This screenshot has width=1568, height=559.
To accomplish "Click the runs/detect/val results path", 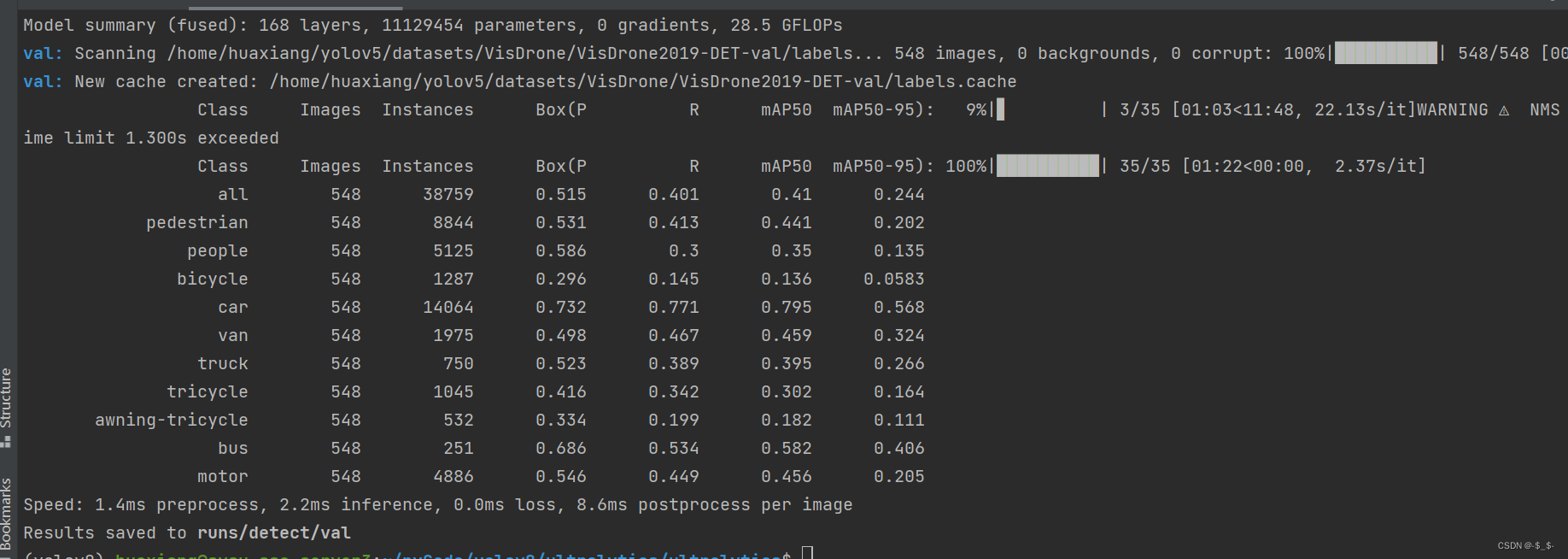I will [x=273, y=533].
